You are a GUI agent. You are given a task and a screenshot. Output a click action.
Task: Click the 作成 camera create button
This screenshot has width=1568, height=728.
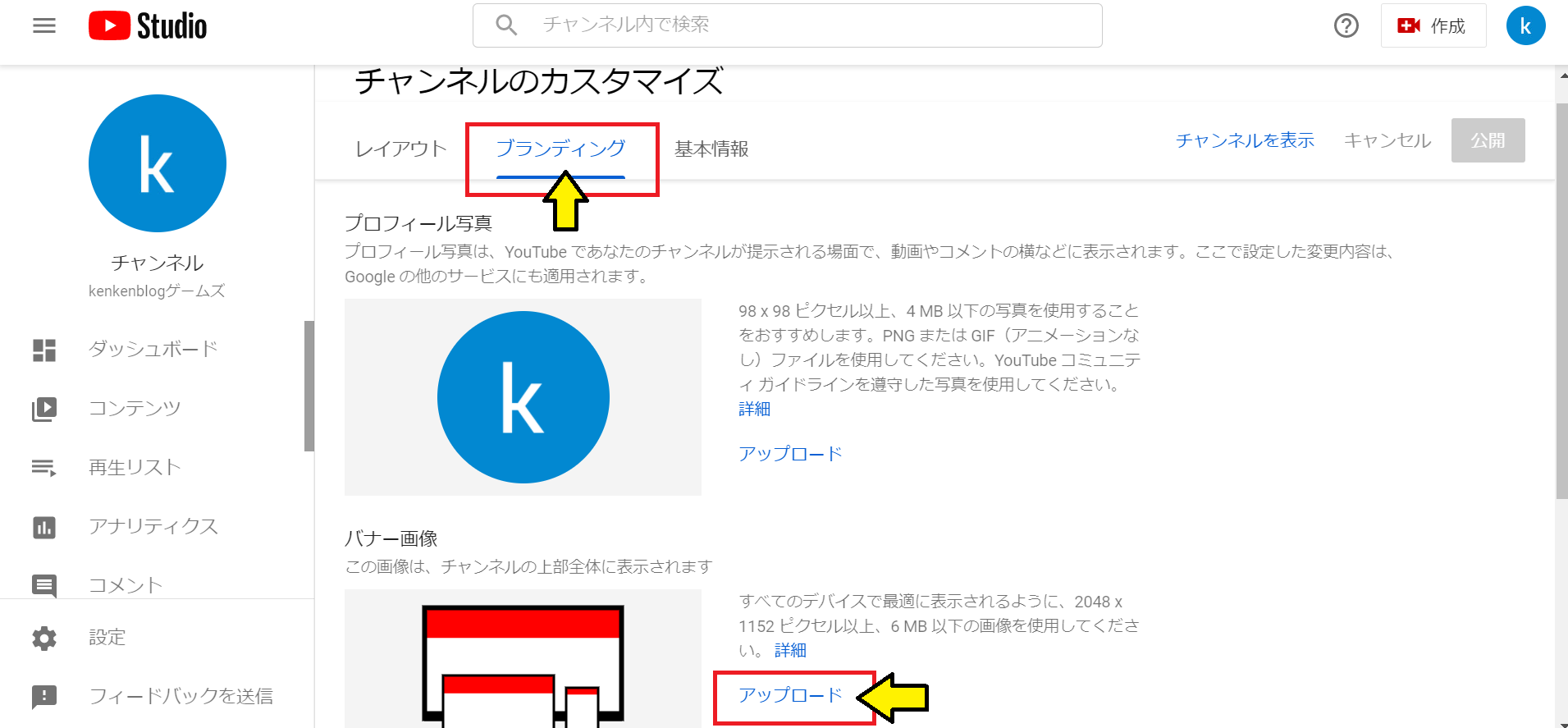click(1433, 25)
